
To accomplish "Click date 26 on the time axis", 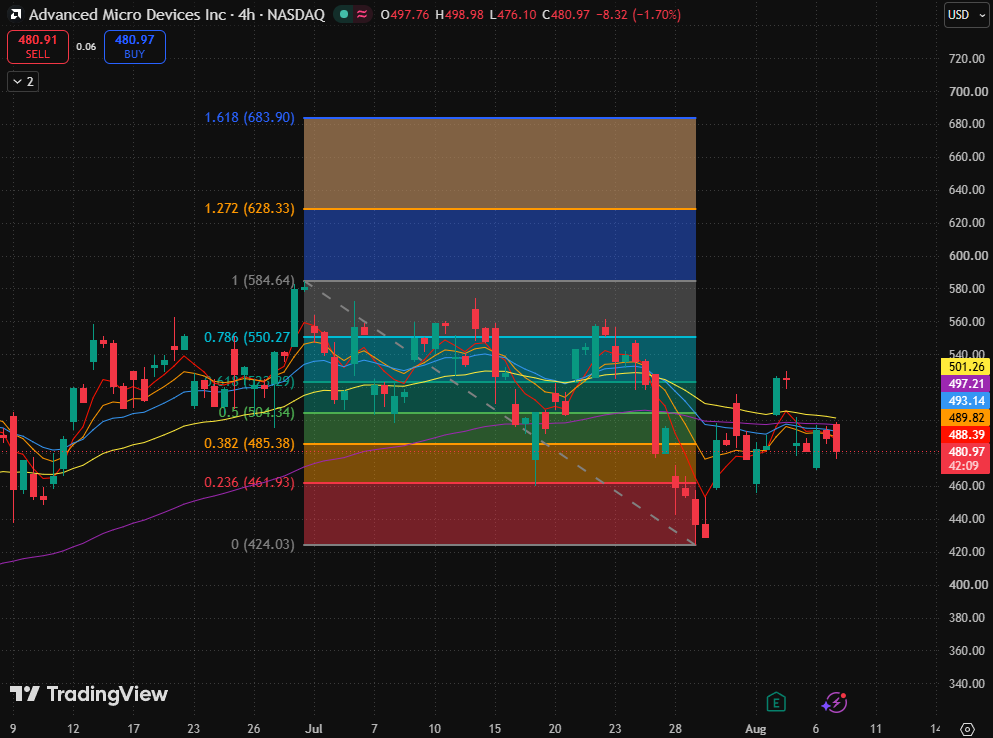I will (x=253, y=728).
